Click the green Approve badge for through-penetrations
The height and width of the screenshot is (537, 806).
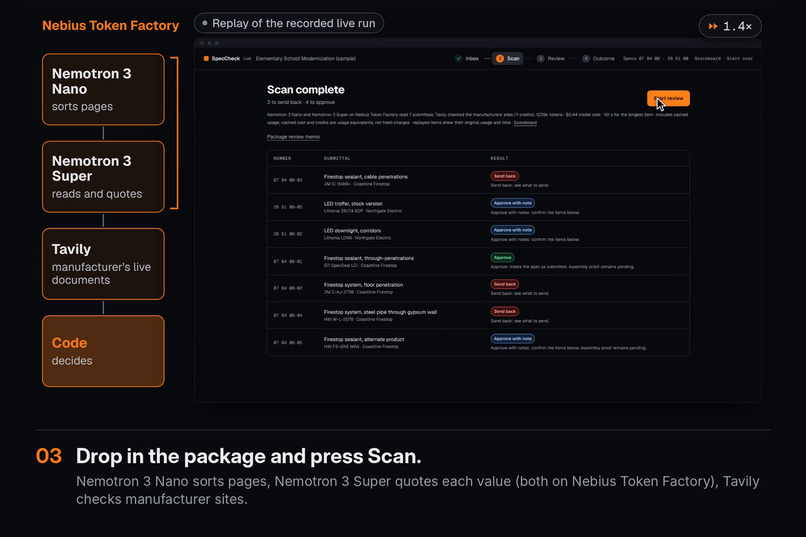(502, 257)
